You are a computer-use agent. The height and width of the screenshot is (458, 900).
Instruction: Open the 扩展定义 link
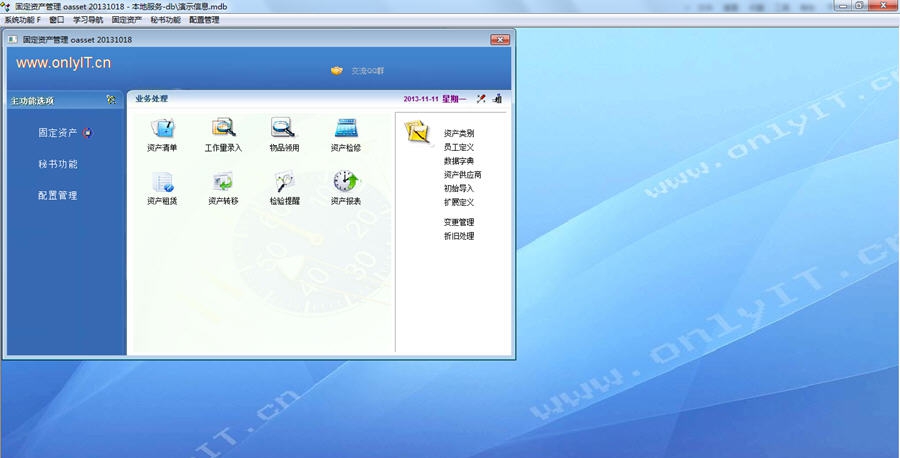coord(459,202)
